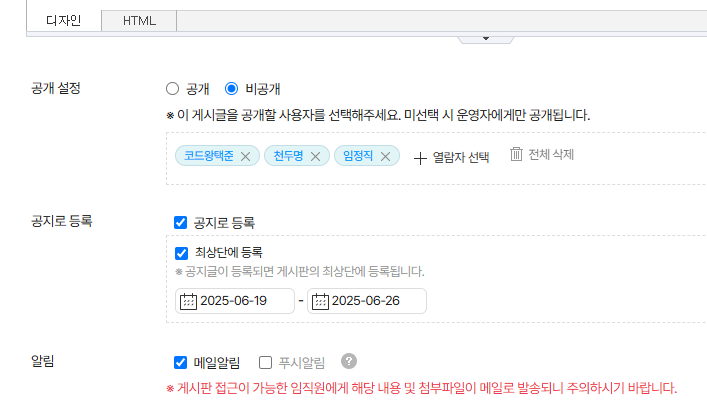707x416 pixels.
Task: Open the start date calendar icon
Action: click(187, 301)
